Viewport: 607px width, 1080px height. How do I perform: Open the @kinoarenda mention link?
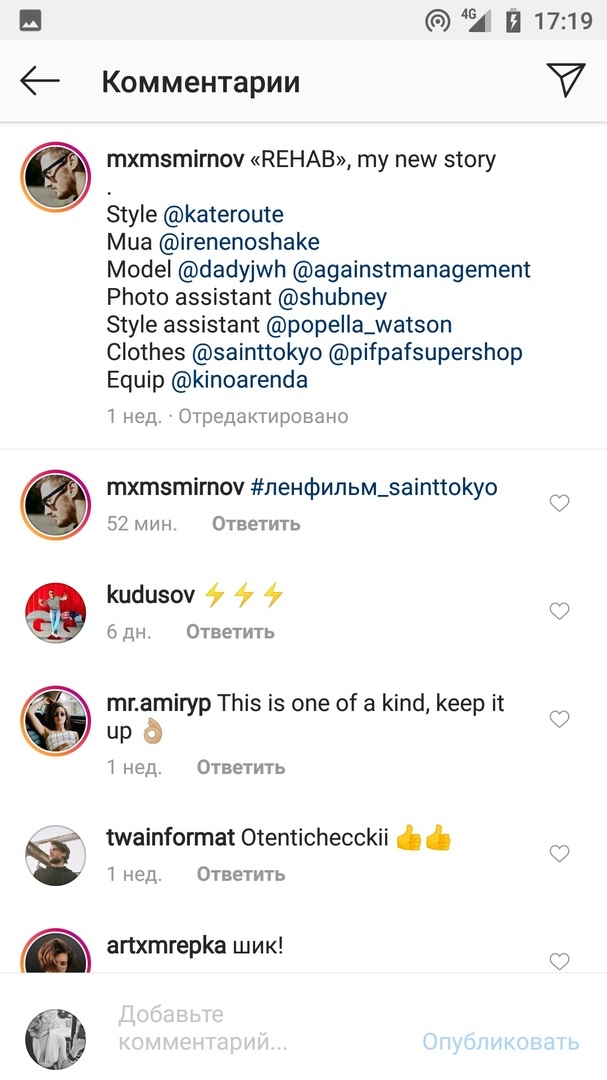(240, 380)
